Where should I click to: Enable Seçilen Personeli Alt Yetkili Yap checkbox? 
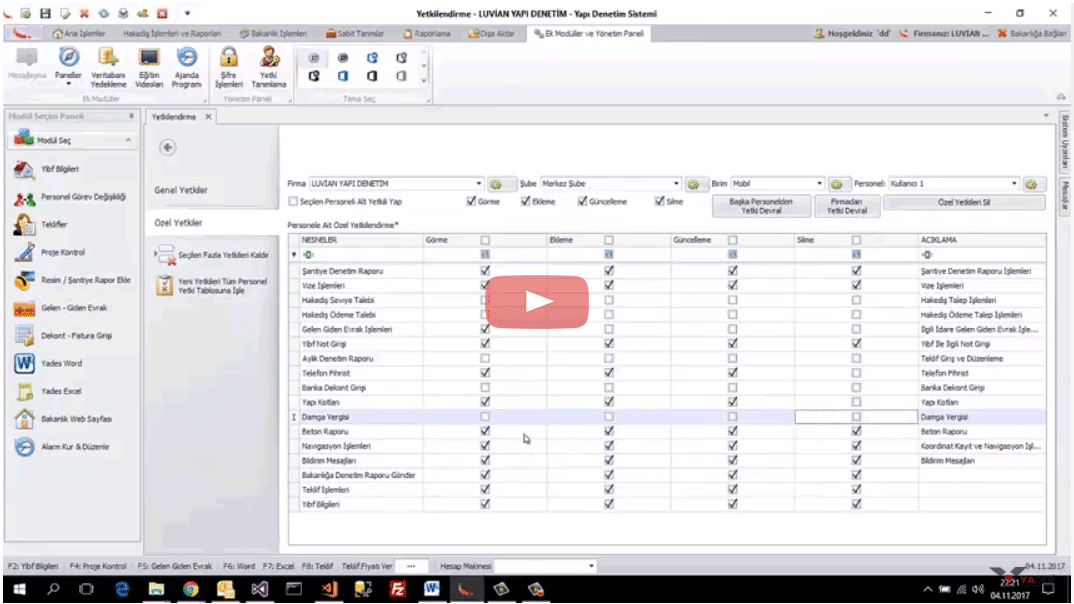click(x=292, y=202)
